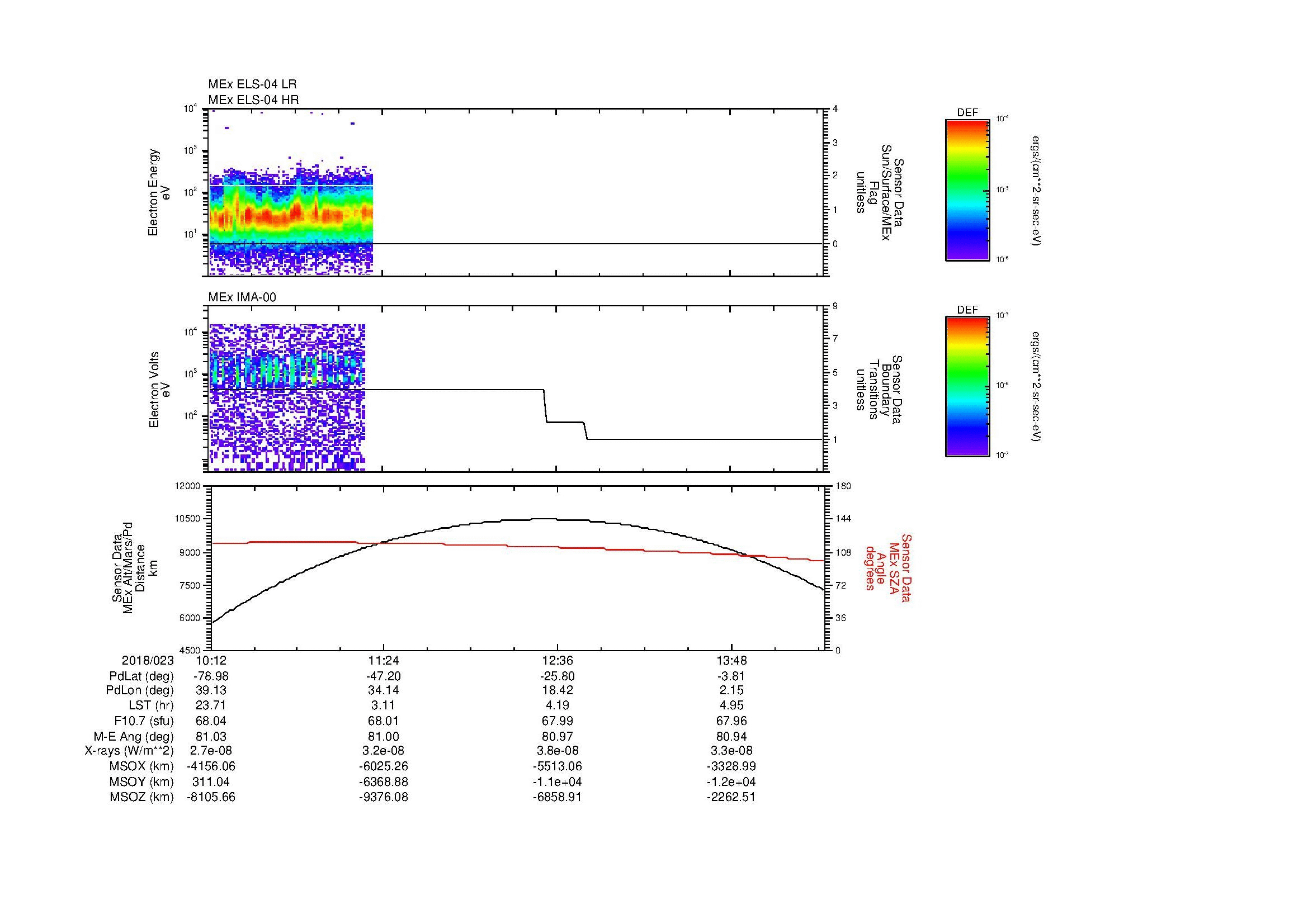Click the '180' SZA axis tick
This screenshot has width=1308, height=924.
tap(843, 486)
